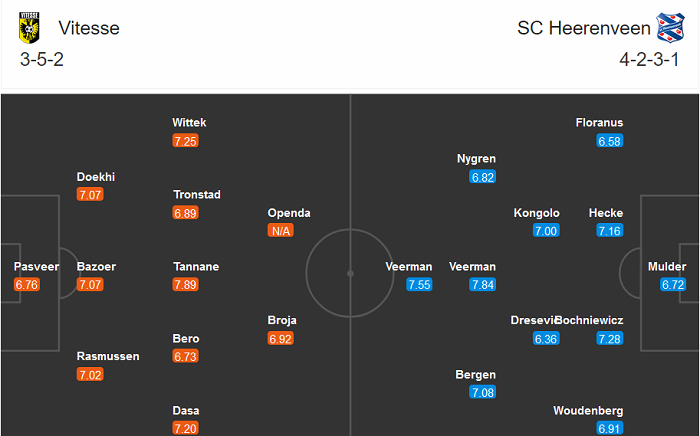Click Floranus's 6.58 rating badge
Image resolution: width=700 pixels, height=436 pixels.
pyautogui.click(x=610, y=141)
